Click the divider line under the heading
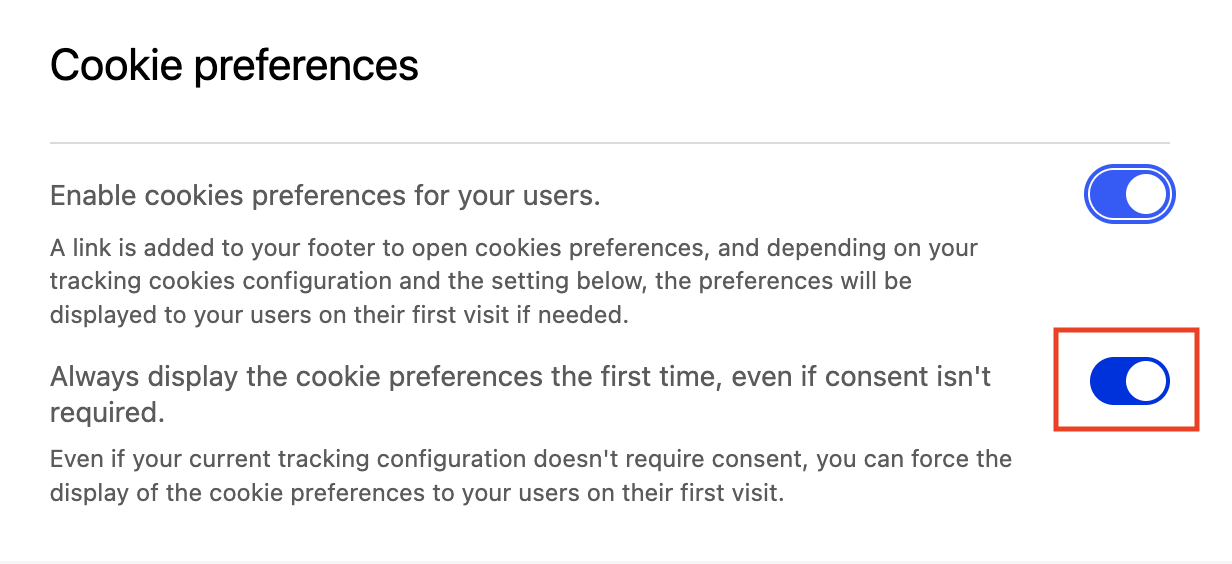 [609, 143]
